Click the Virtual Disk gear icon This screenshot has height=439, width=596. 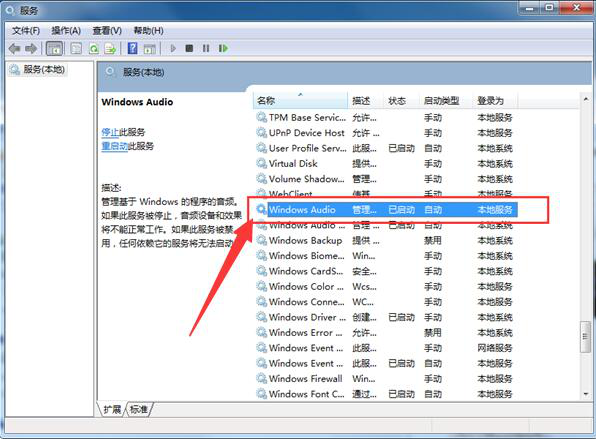262,163
